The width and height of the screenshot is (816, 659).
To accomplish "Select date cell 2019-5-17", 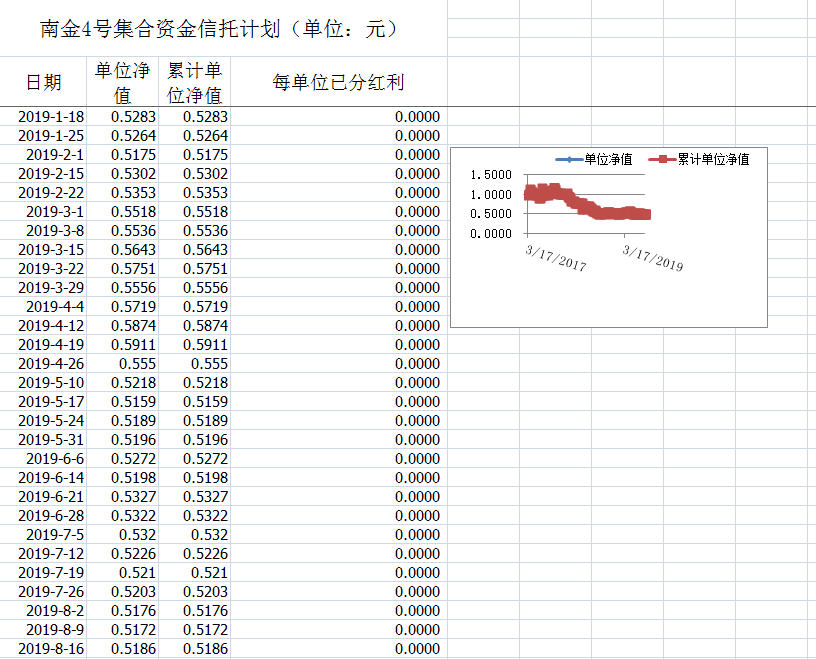I will pyautogui.click(x=43, y=401).
